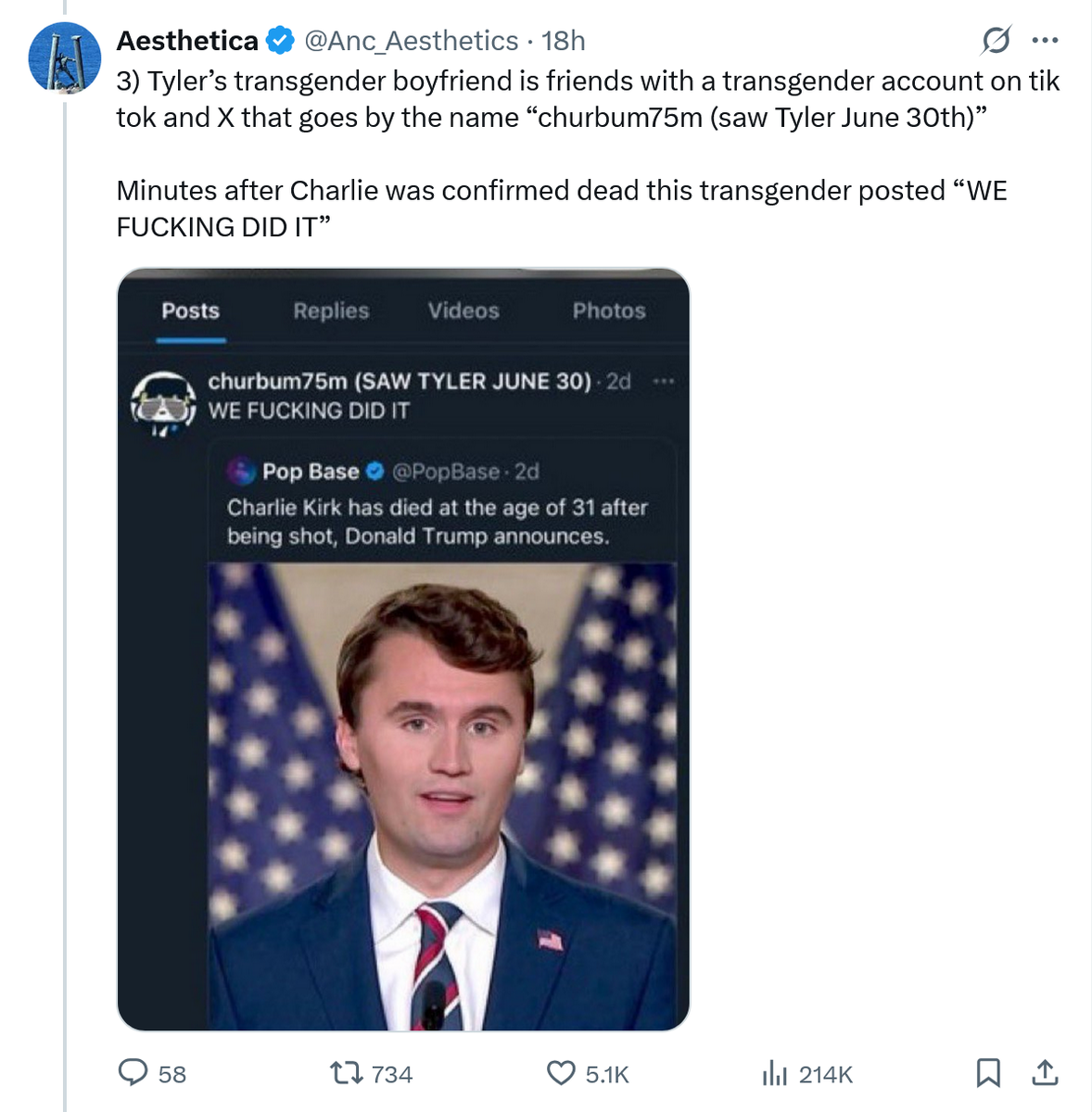Switch to the Videos tab
1092x1112 pixels.
pos(463,311)
